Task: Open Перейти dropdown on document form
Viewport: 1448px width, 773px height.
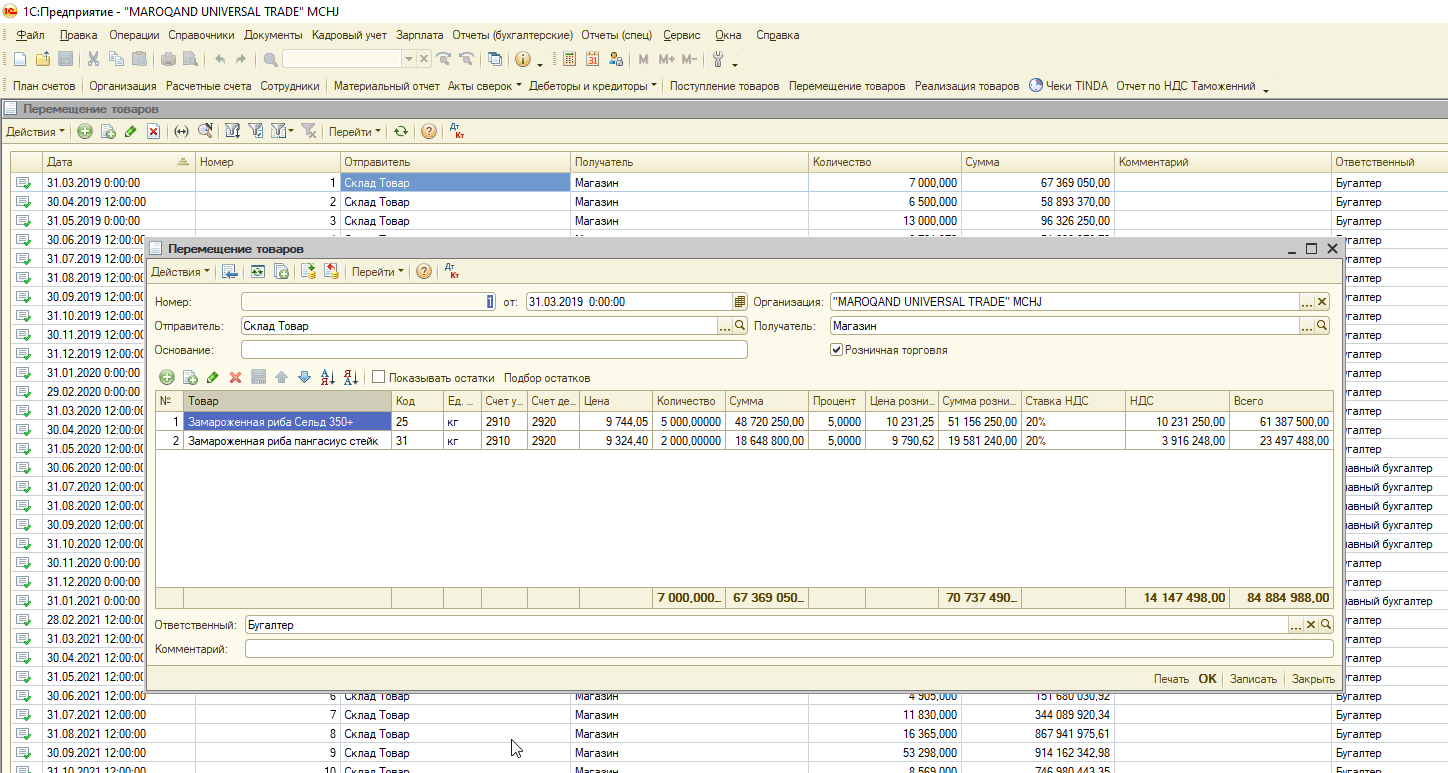Action: tap(378, 271)
